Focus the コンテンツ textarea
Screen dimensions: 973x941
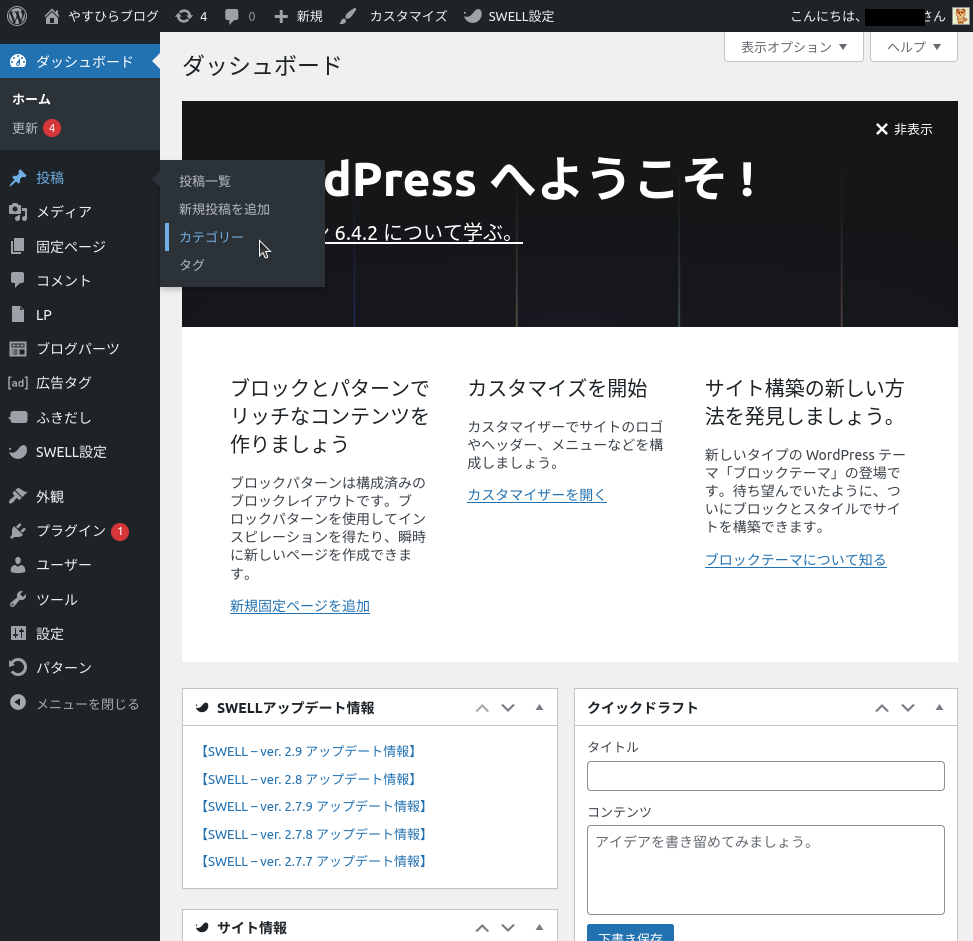pyautogui.click(x=766, y=870)
